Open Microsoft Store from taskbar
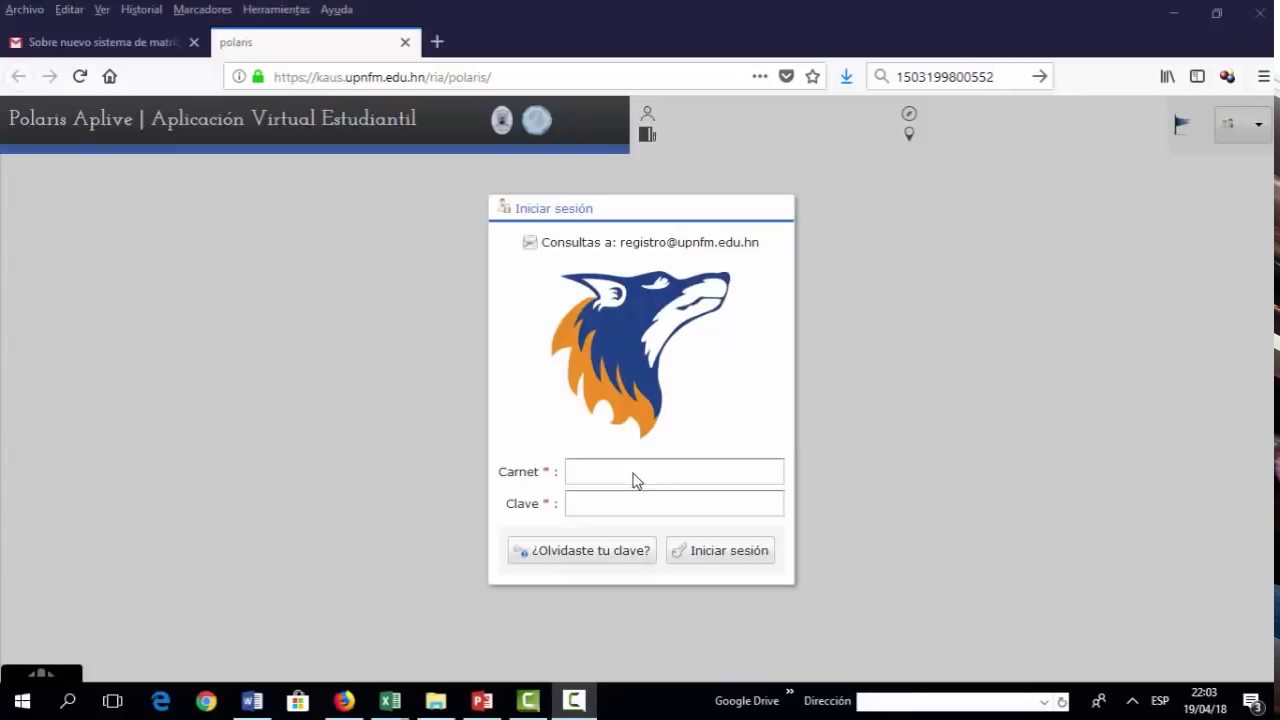This screenshot has height=720, width=1280. pos(297,701)
